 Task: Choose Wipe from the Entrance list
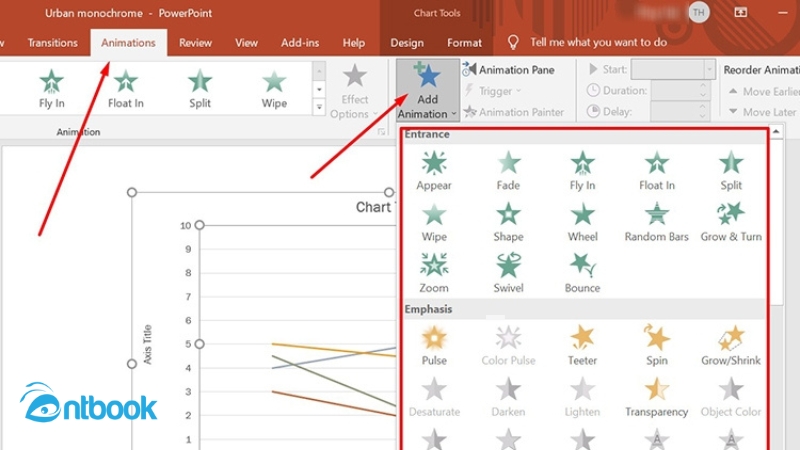tap(434, 222)
